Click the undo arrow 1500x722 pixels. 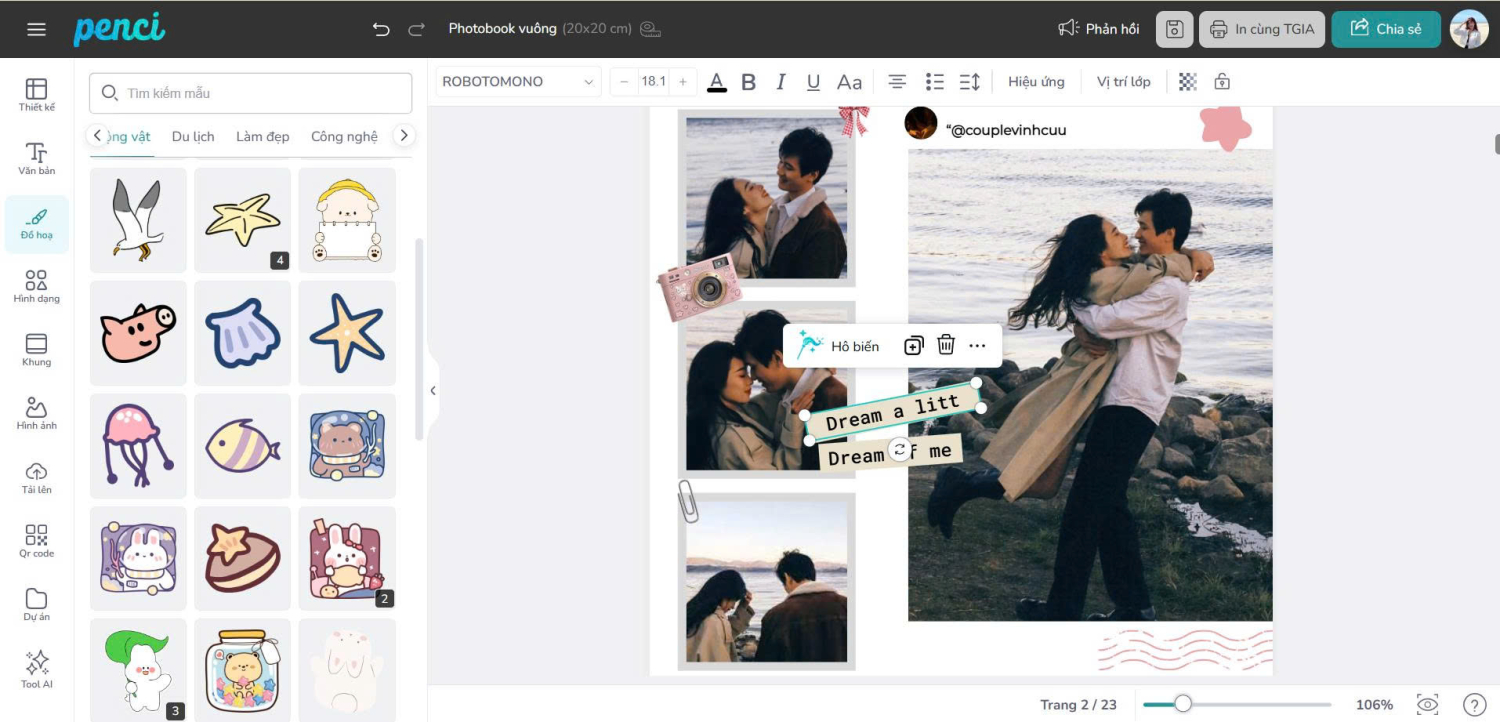tap(381, 29)
